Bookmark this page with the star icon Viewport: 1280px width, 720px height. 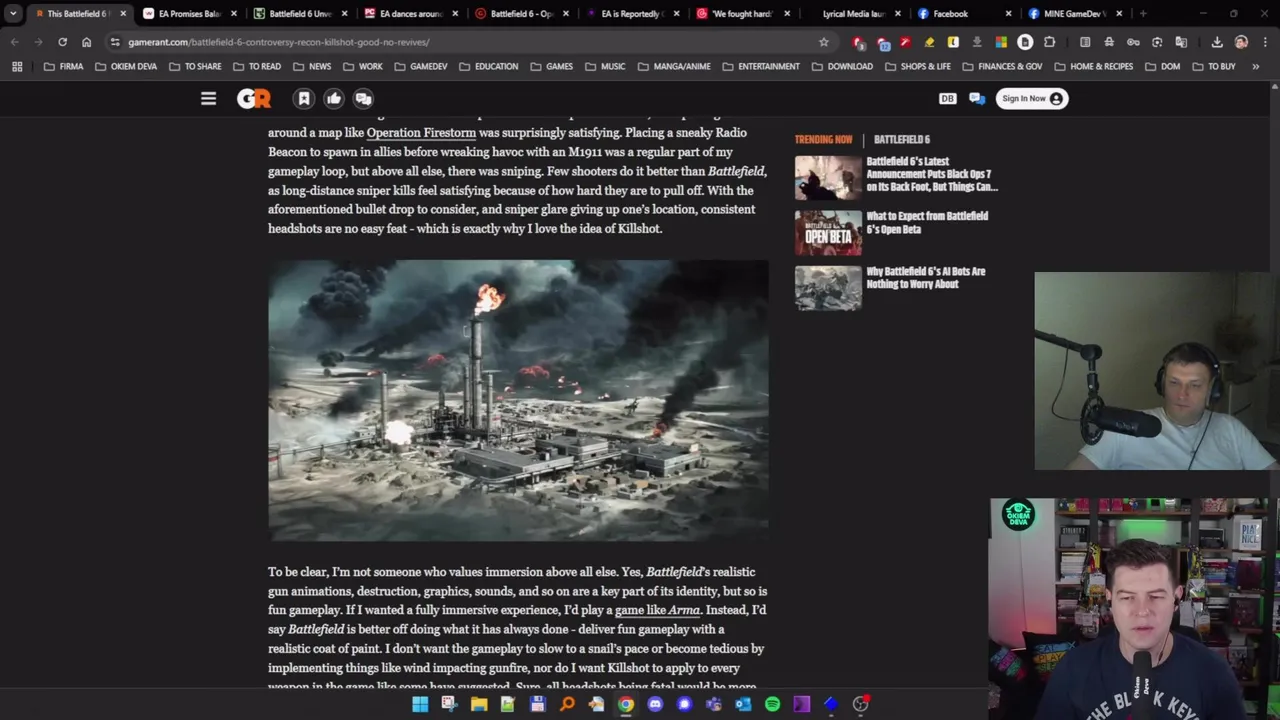click(x=823, y=42)
